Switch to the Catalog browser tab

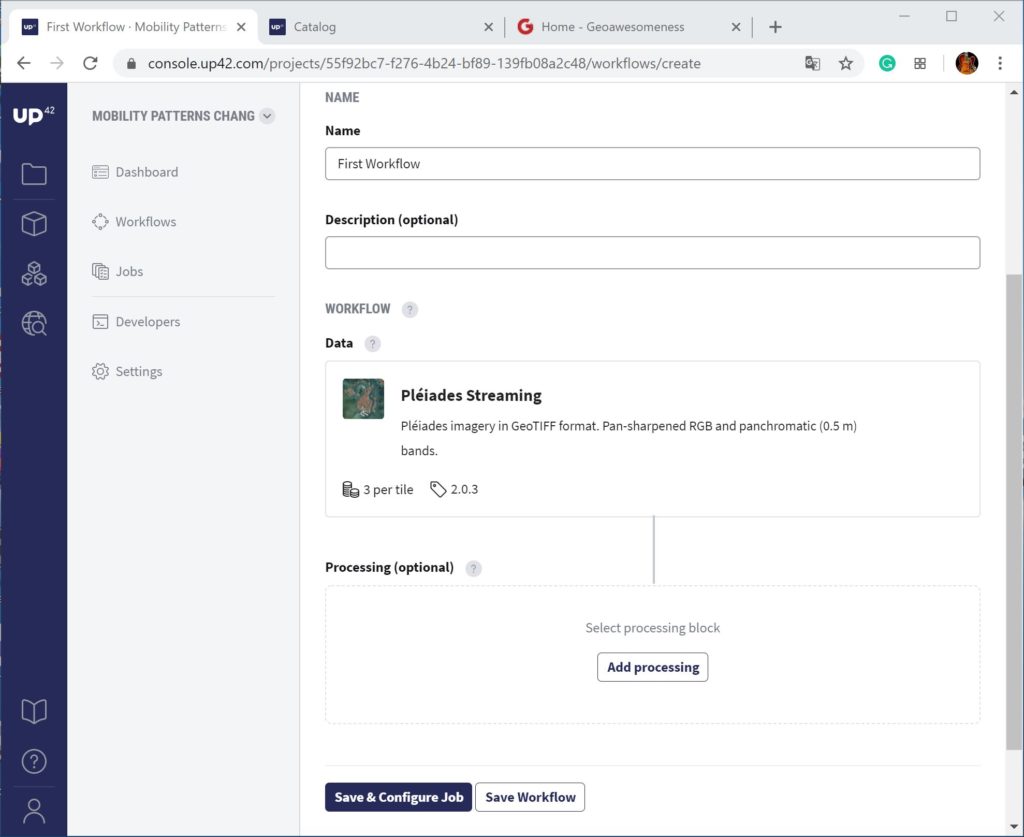pyautogui.click(x=379, y=27)
